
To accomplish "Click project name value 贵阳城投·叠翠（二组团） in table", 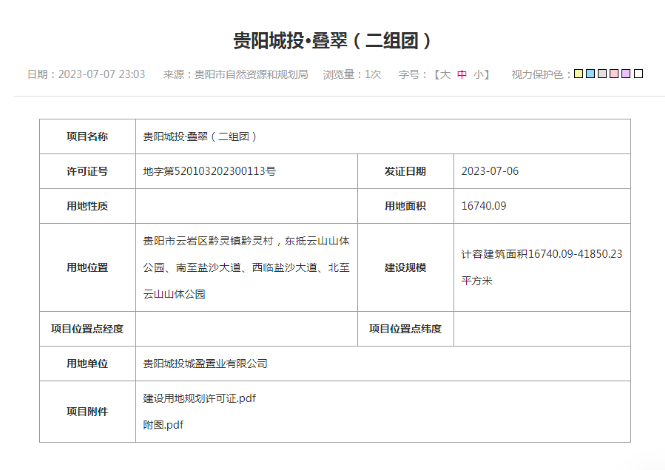I will tap(200, 137).
